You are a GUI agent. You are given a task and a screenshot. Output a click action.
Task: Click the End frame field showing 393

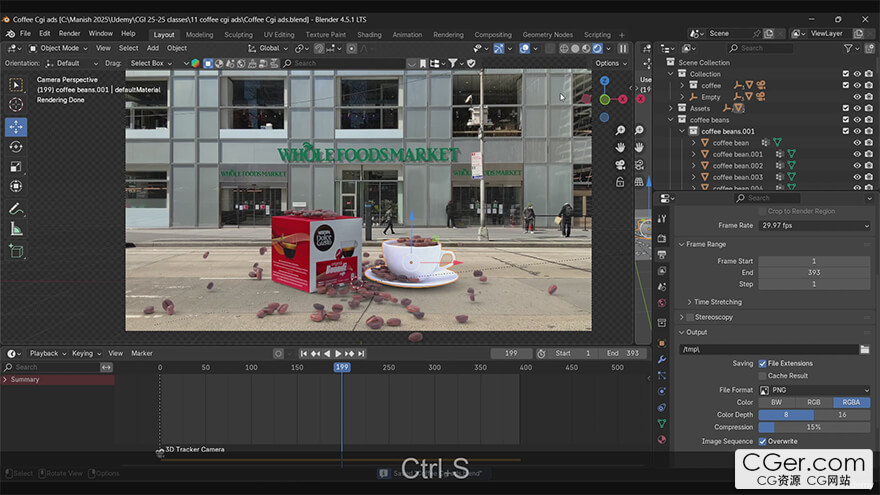point(814,272)
